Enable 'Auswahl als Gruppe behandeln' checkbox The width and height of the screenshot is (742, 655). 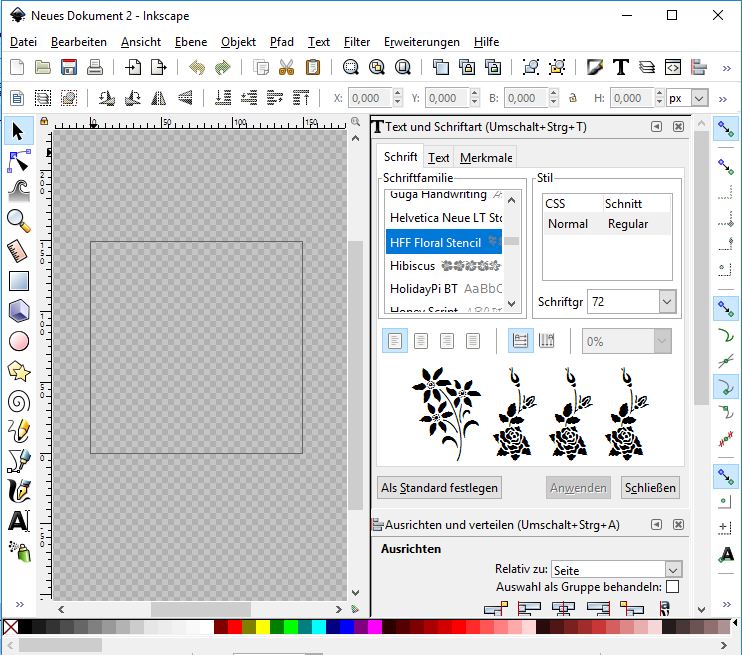coord(672,587)
